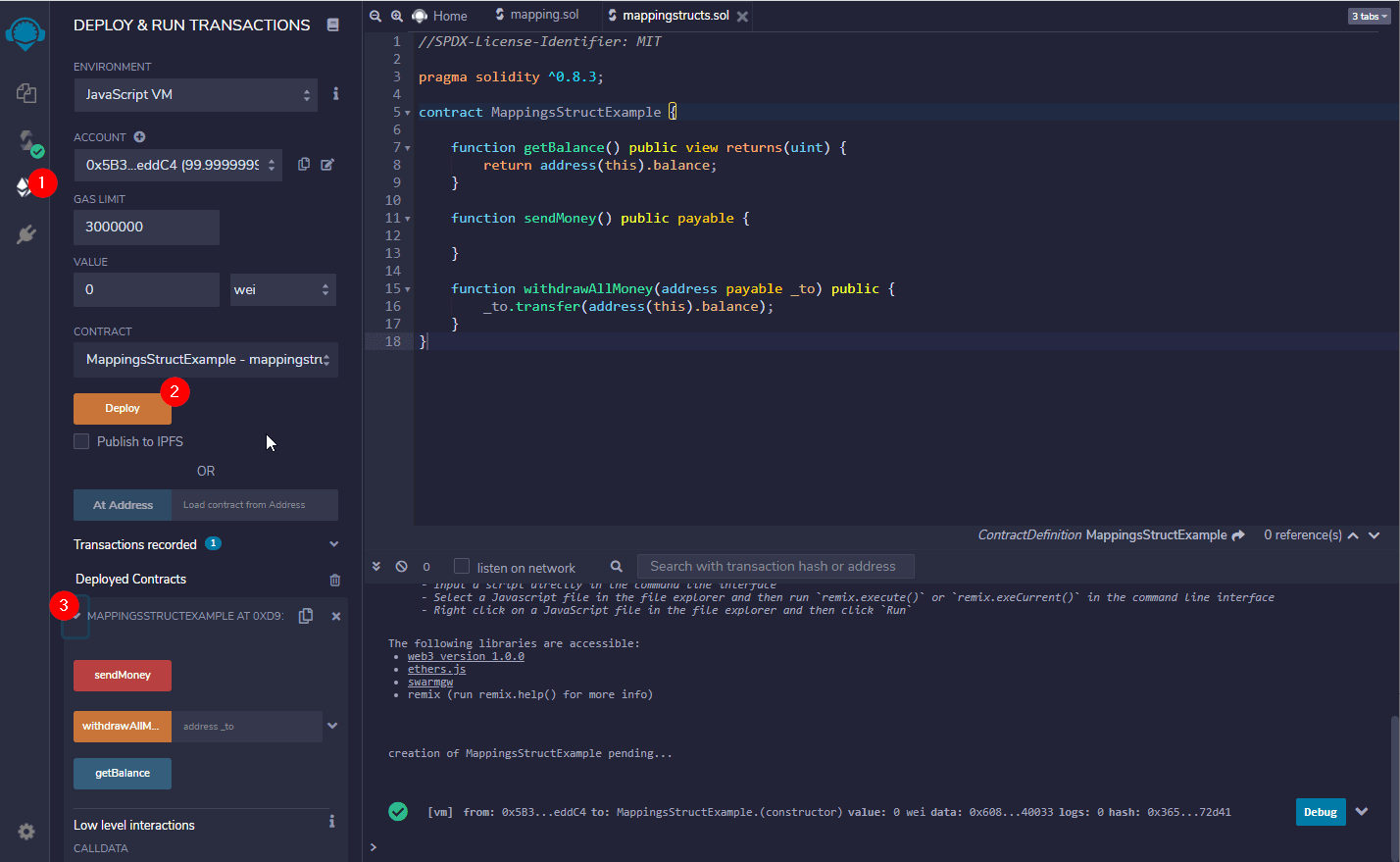Expand the transaction log details chevron
Image resolution: width=1400 pixels, height=862 pixels.
point(1362,811)
